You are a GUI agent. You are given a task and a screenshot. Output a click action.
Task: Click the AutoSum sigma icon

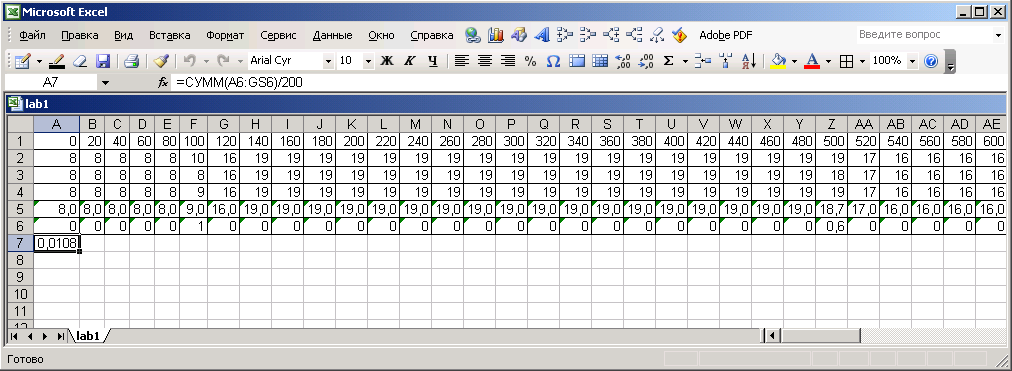(668, 61)
